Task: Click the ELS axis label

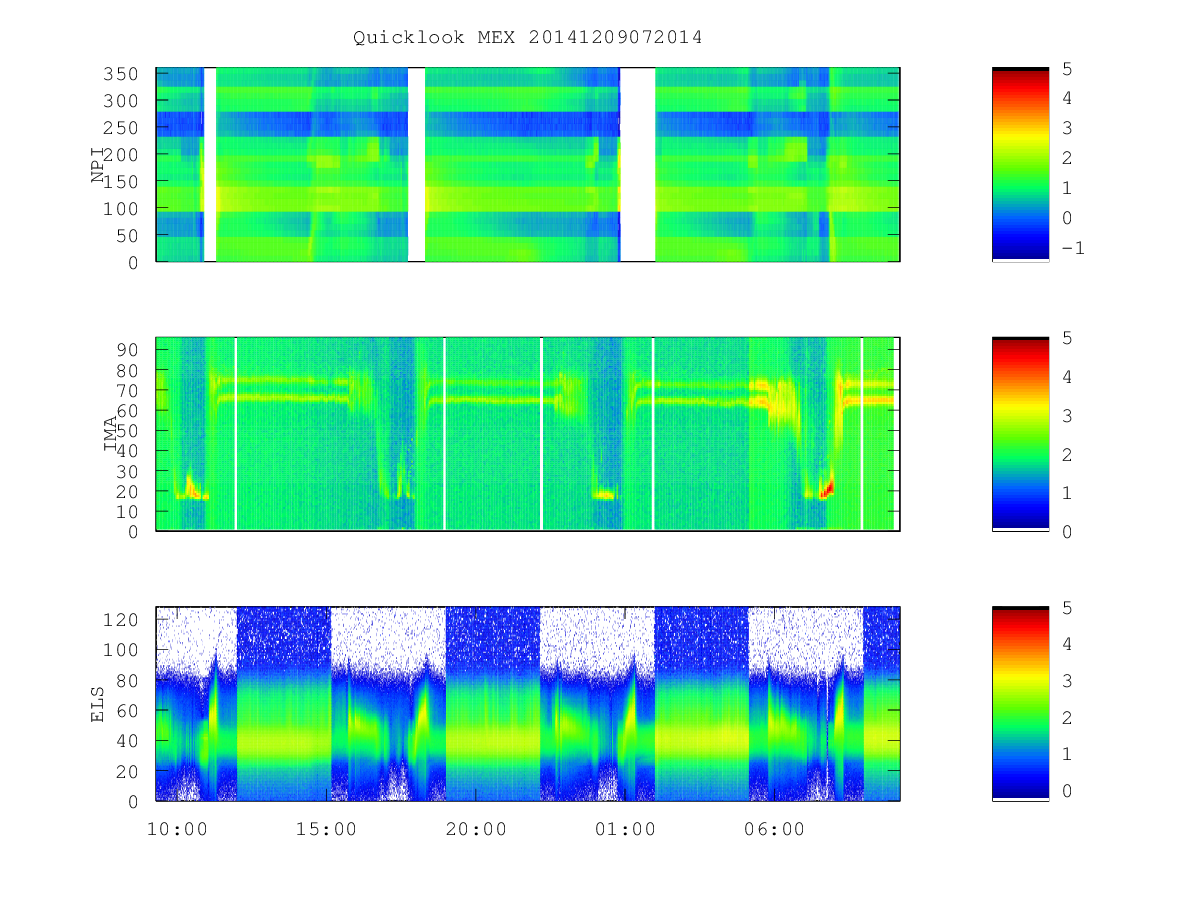Action: 98,704
